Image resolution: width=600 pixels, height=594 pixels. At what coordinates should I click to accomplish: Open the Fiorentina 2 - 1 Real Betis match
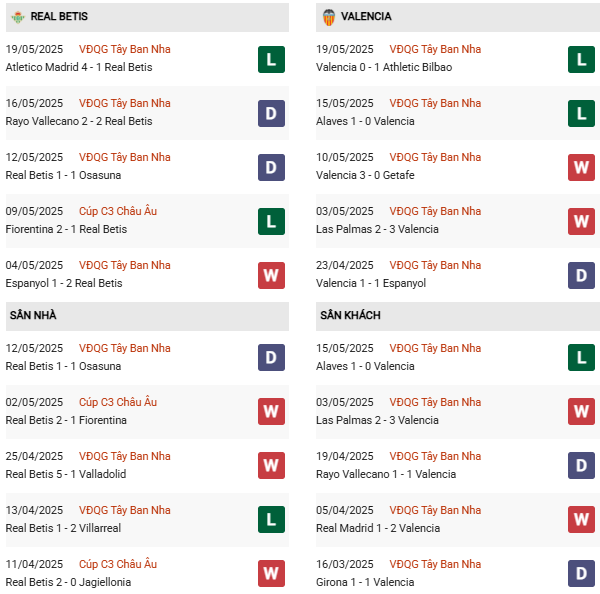click(x=64, y=229)
